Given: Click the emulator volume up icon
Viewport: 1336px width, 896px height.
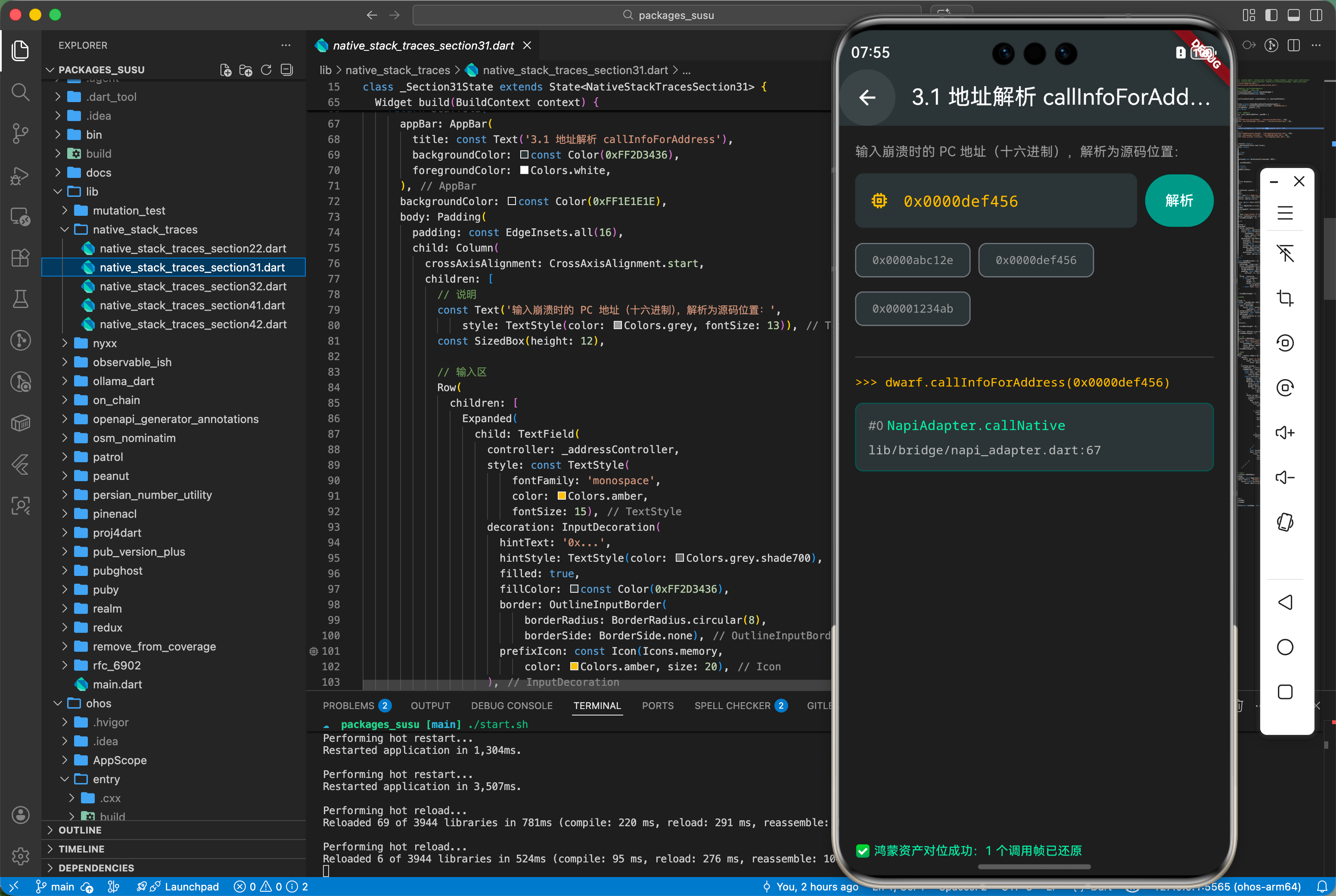Looking at the screenshot, I should [x=1285, y=432].
